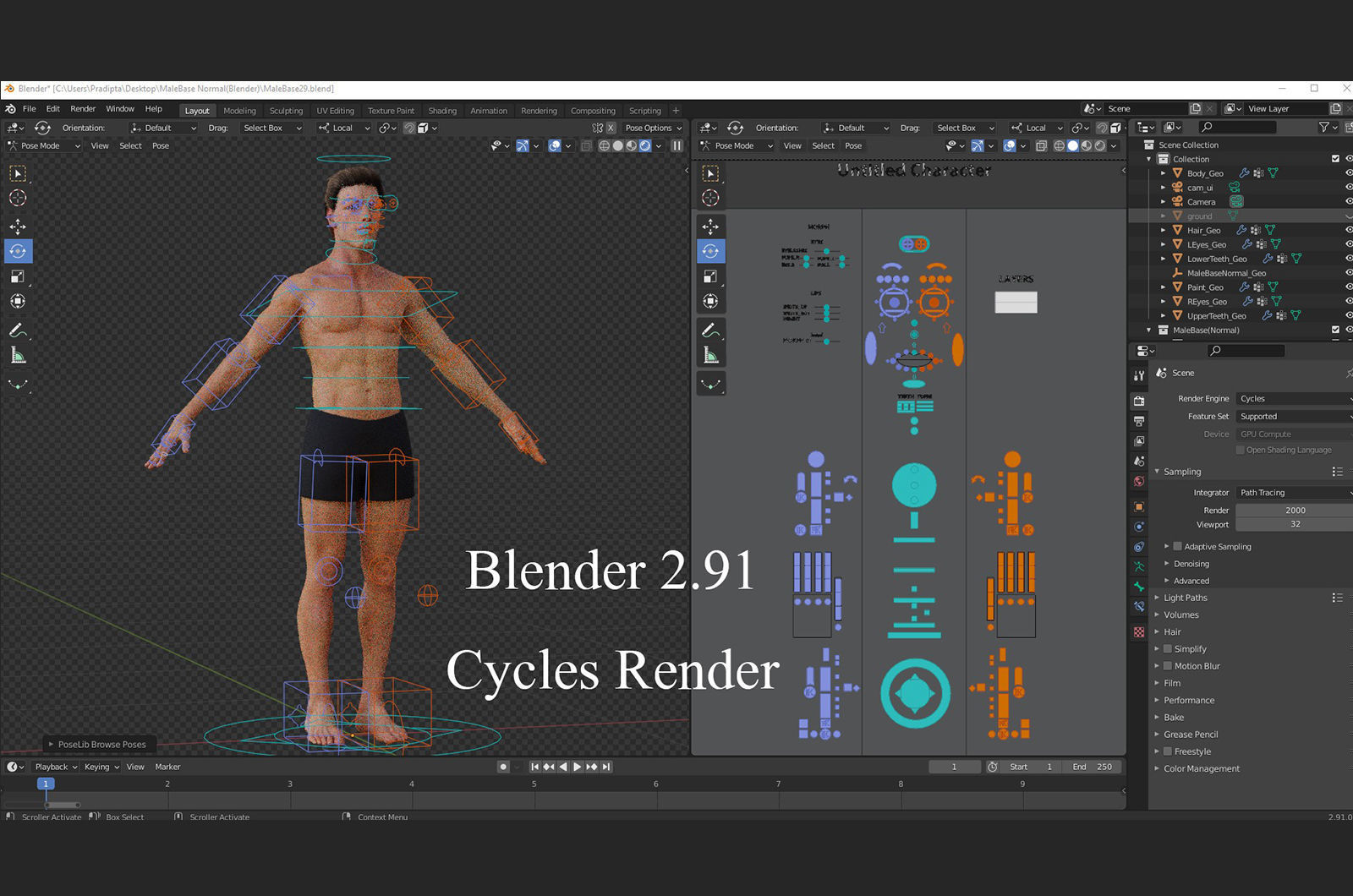Click the Render samples field showing 2000
Image resolution: width=1353 pixels, height=896 pixels.
(x=1294, y=510)
